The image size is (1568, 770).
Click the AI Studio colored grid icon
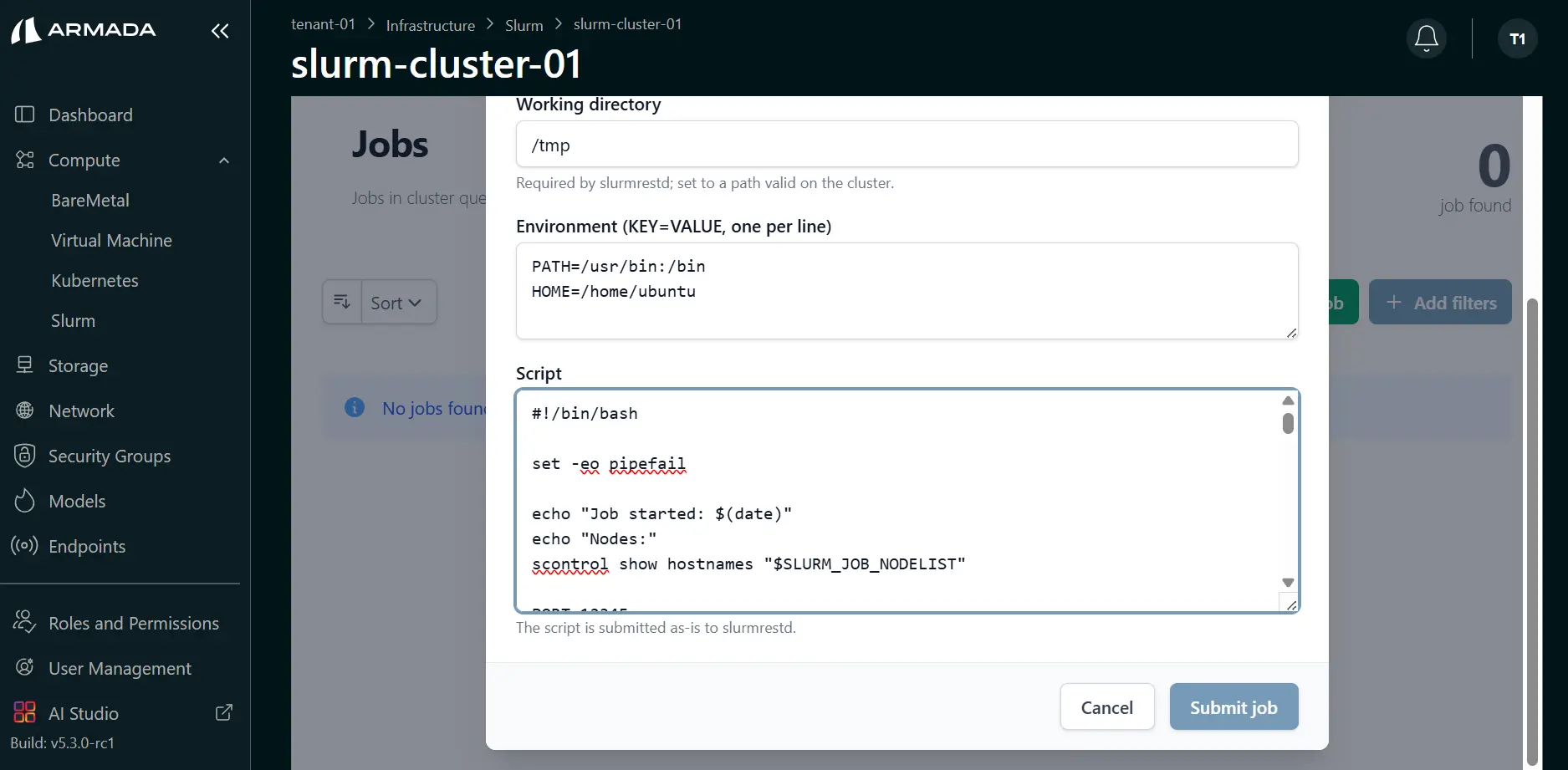point(25,712)
